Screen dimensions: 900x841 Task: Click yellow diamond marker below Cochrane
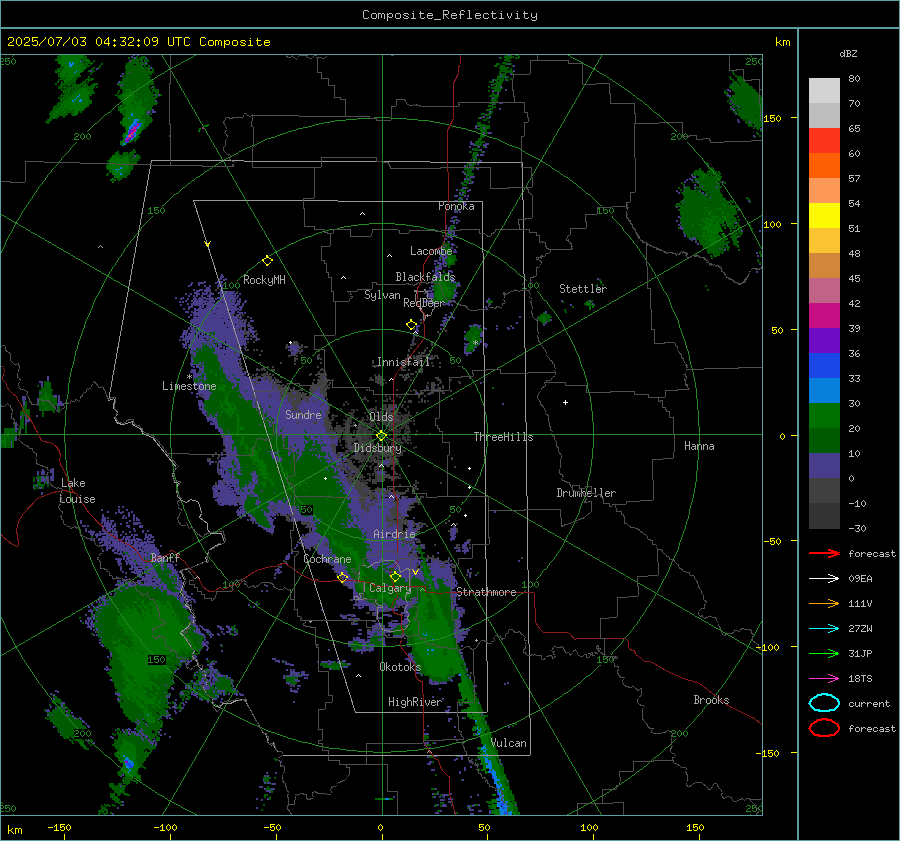[343, 577]
